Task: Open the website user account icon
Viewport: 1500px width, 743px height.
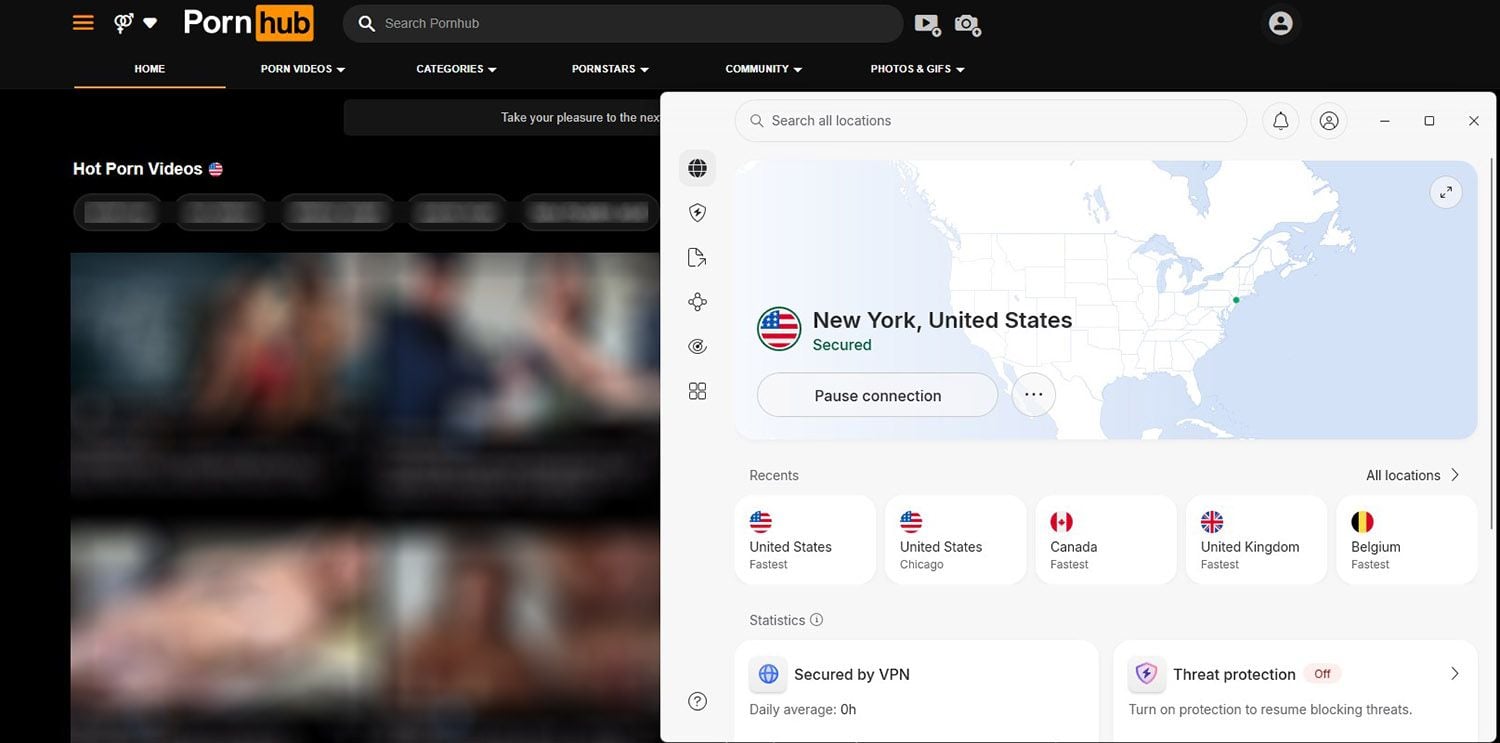Action: (1280, 23)
